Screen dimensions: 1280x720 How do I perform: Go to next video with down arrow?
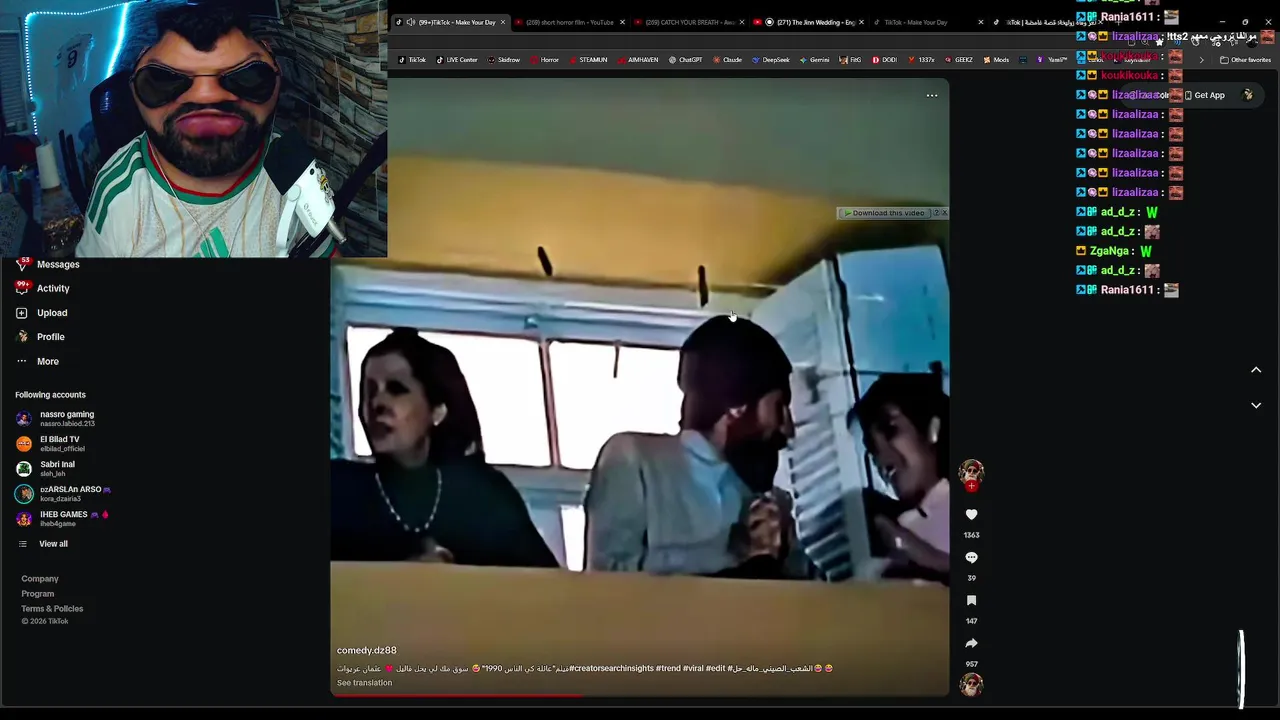point(1256,405)
